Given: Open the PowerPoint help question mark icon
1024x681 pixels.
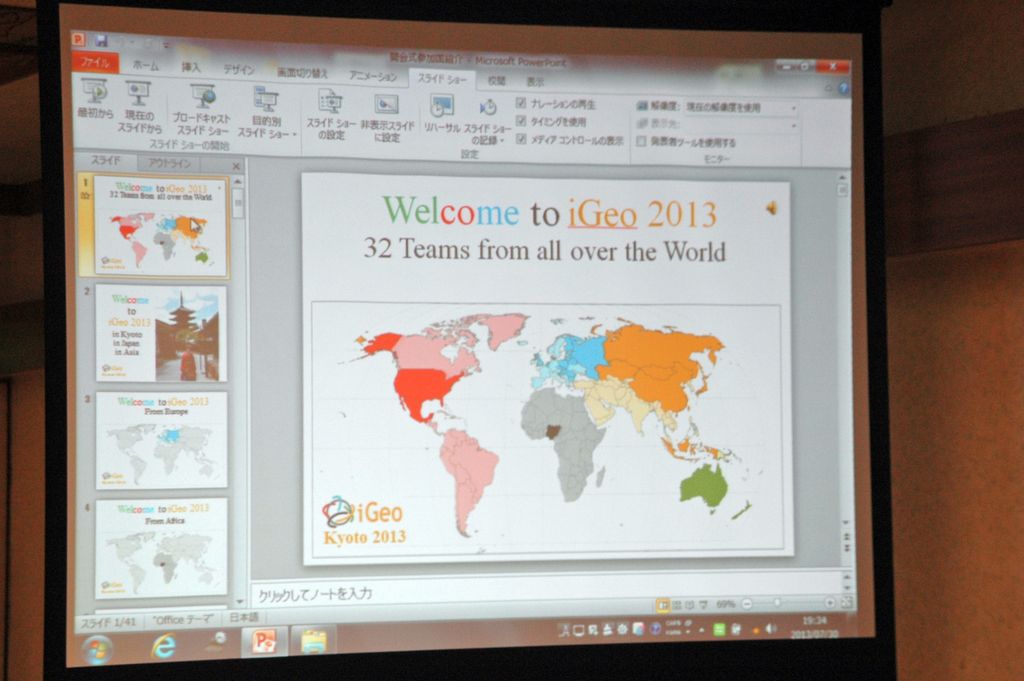Looking at the screenshot, I should (x=843, y=87).
